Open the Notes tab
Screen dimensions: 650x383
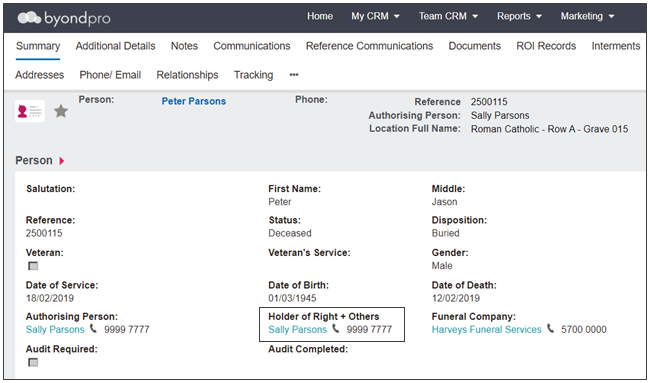point(184,46)
